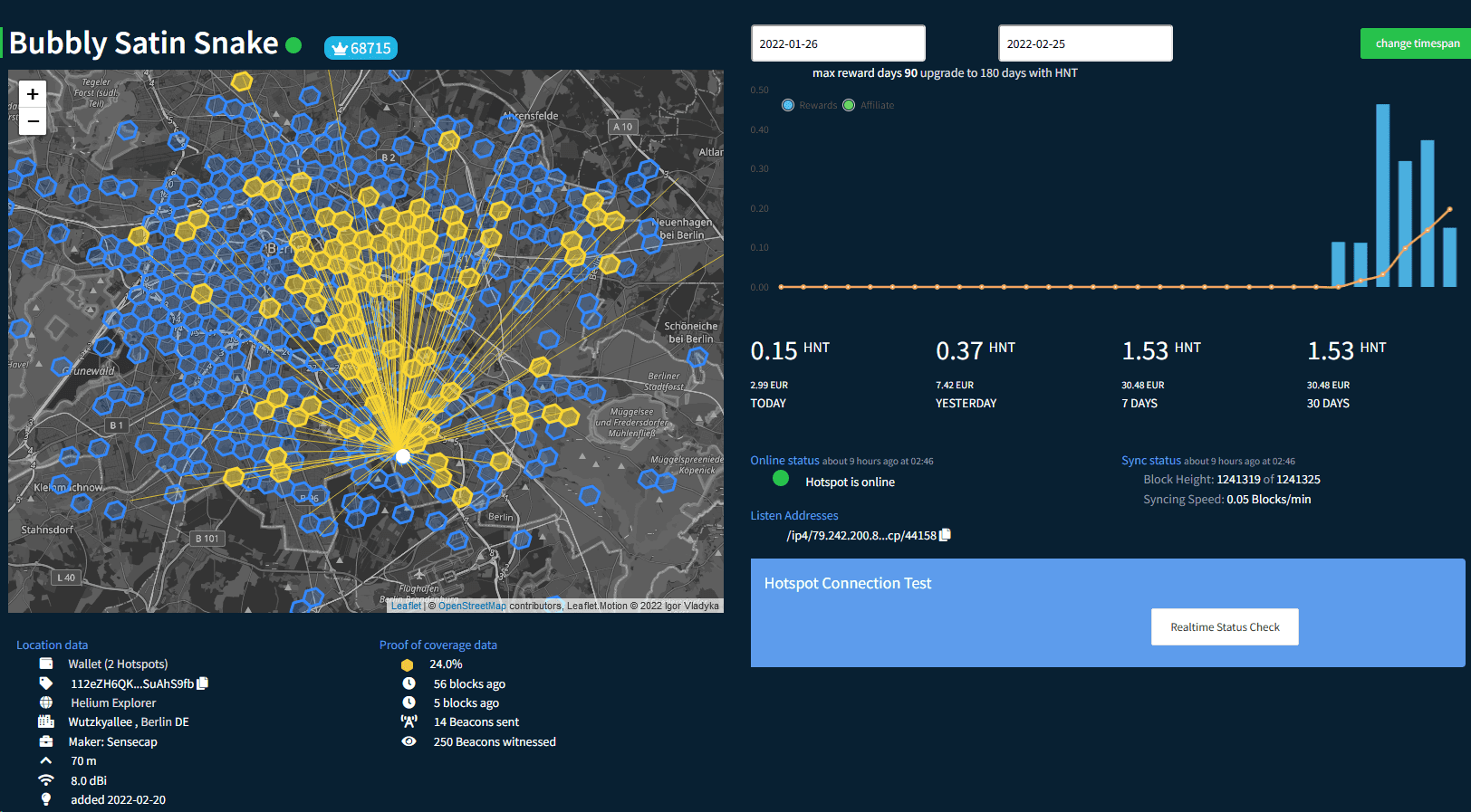The height and width of the screenshot is (812, 1471).
Task: Open Wallet (2 Hotspots) link
Action: point(118,664)
